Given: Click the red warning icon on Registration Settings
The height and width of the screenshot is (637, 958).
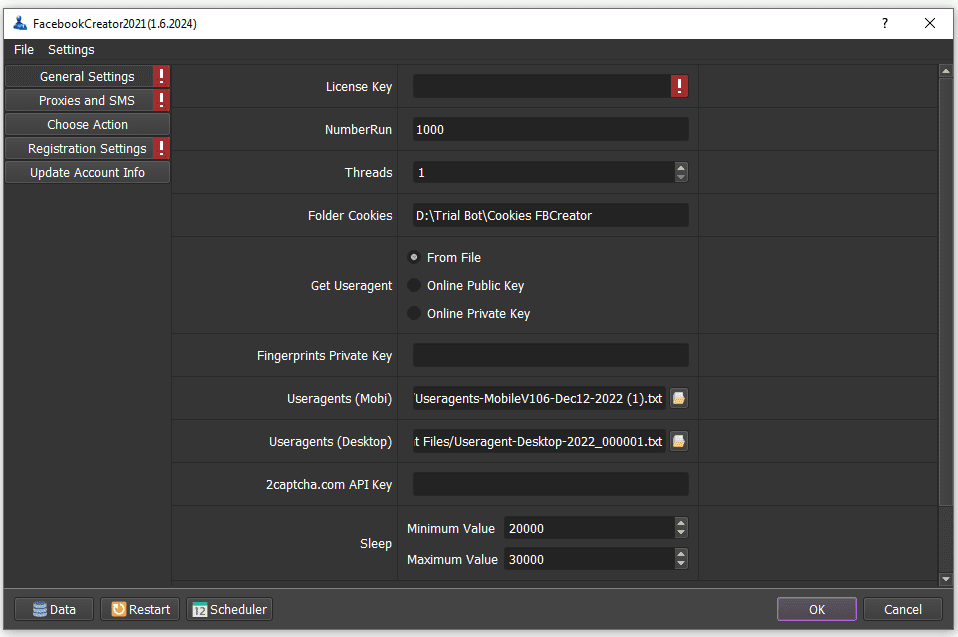Looking at the screenshot, I should (161, 148).
